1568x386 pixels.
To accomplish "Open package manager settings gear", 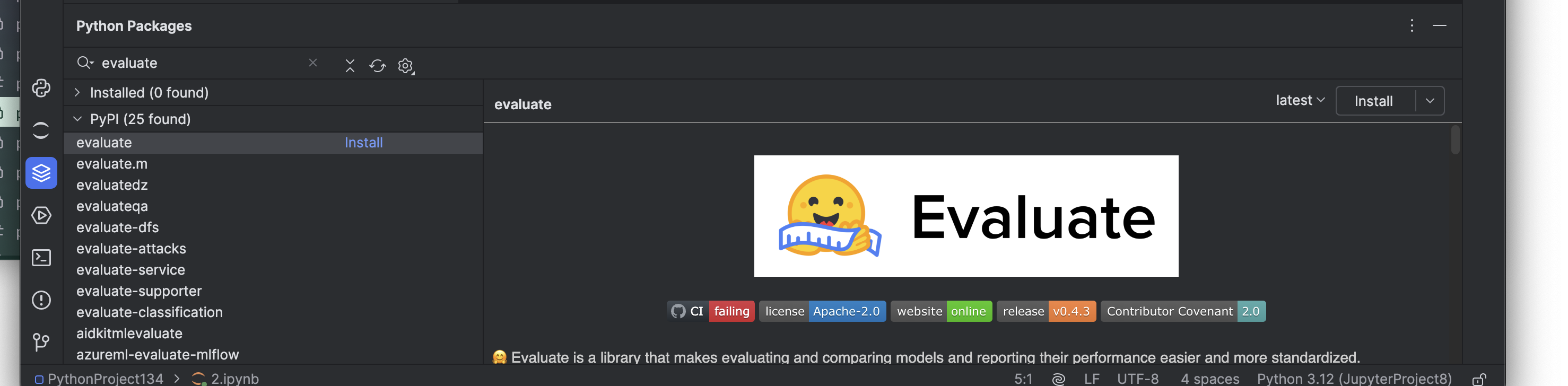I will click(x=406, y=66).
